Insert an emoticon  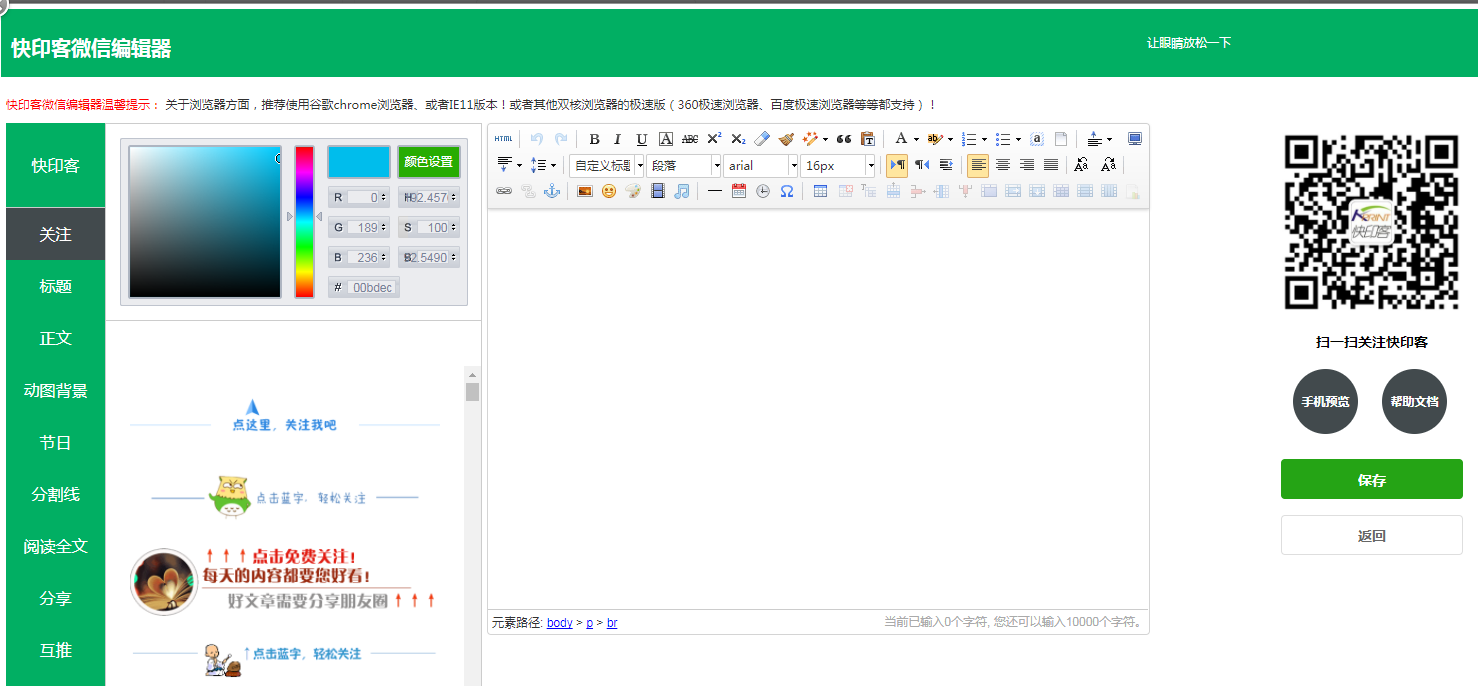[609, 191]
